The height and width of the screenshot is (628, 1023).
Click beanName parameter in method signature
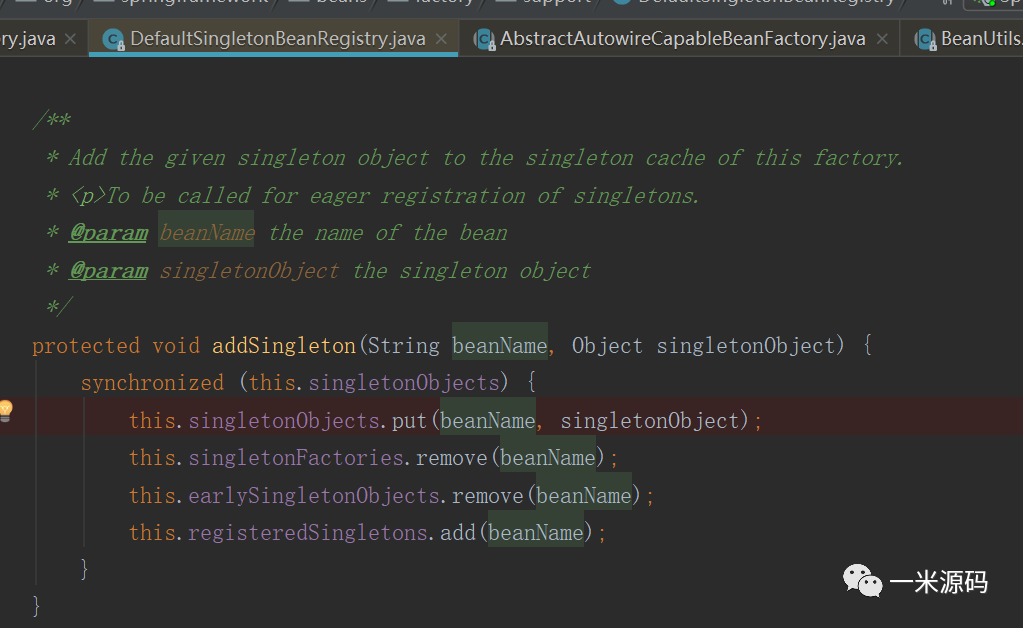pyautogui.click(x=500, y=346)
